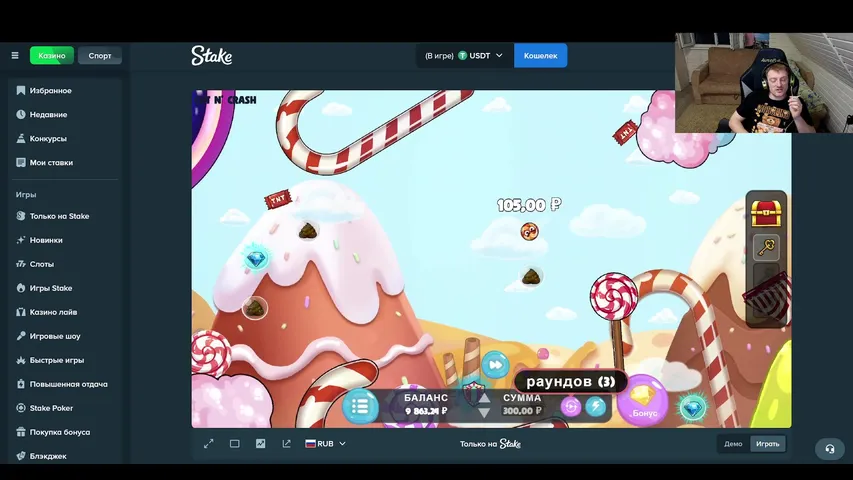Viewport: 853px width, 480px height.
Task: Click the purple autoplay icon
Action: (571, 406)
